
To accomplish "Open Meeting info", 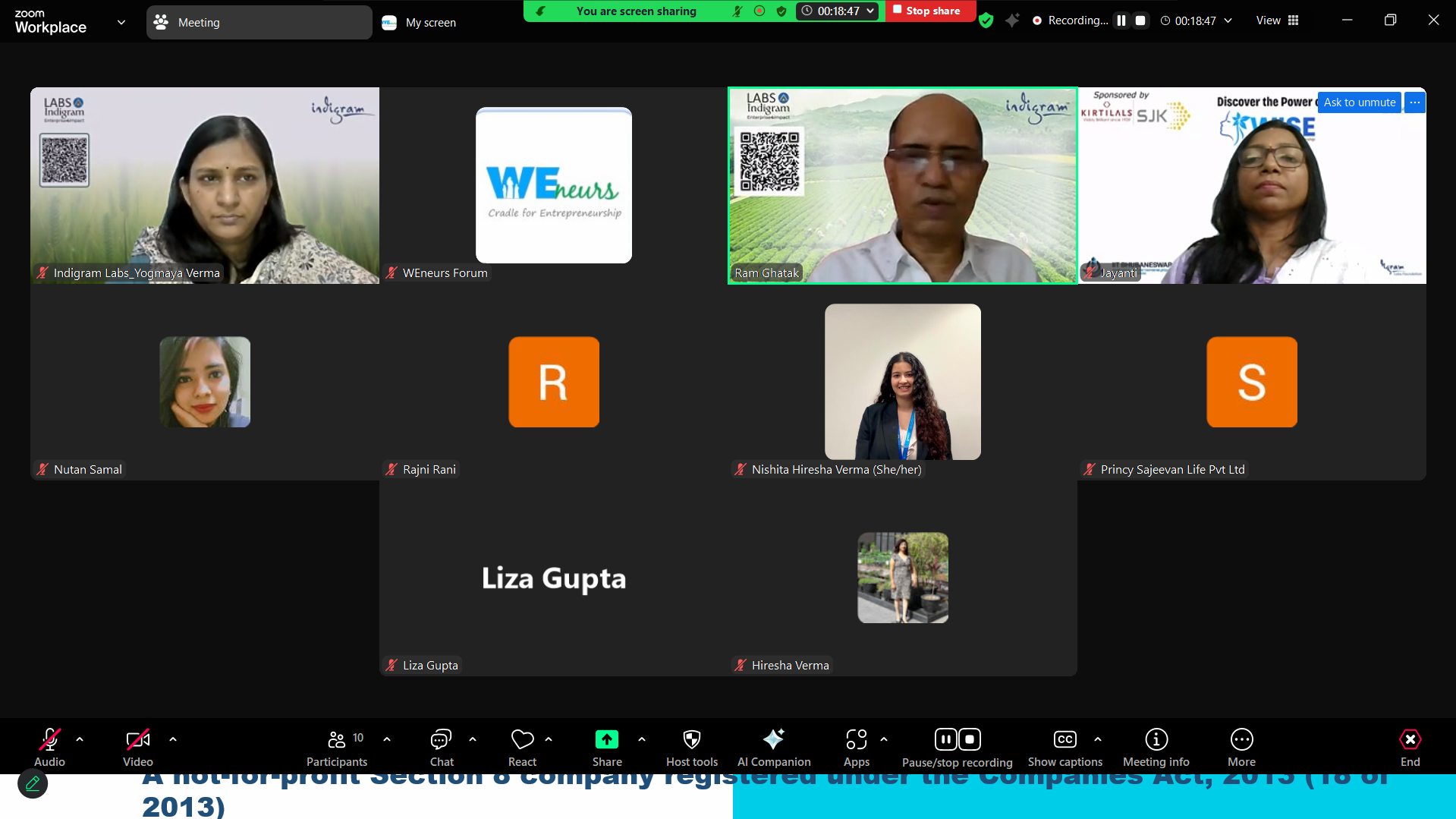I will coord(1156,748).
